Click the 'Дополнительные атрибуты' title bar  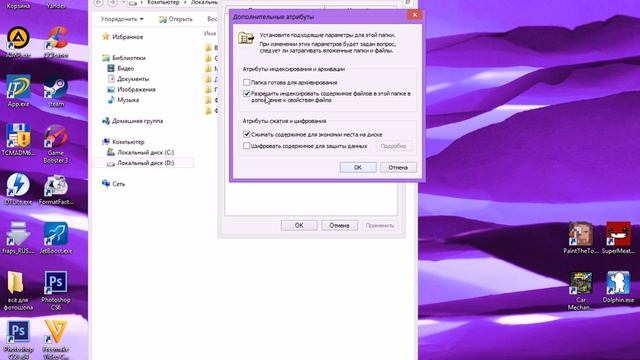[x=318, y=17]
